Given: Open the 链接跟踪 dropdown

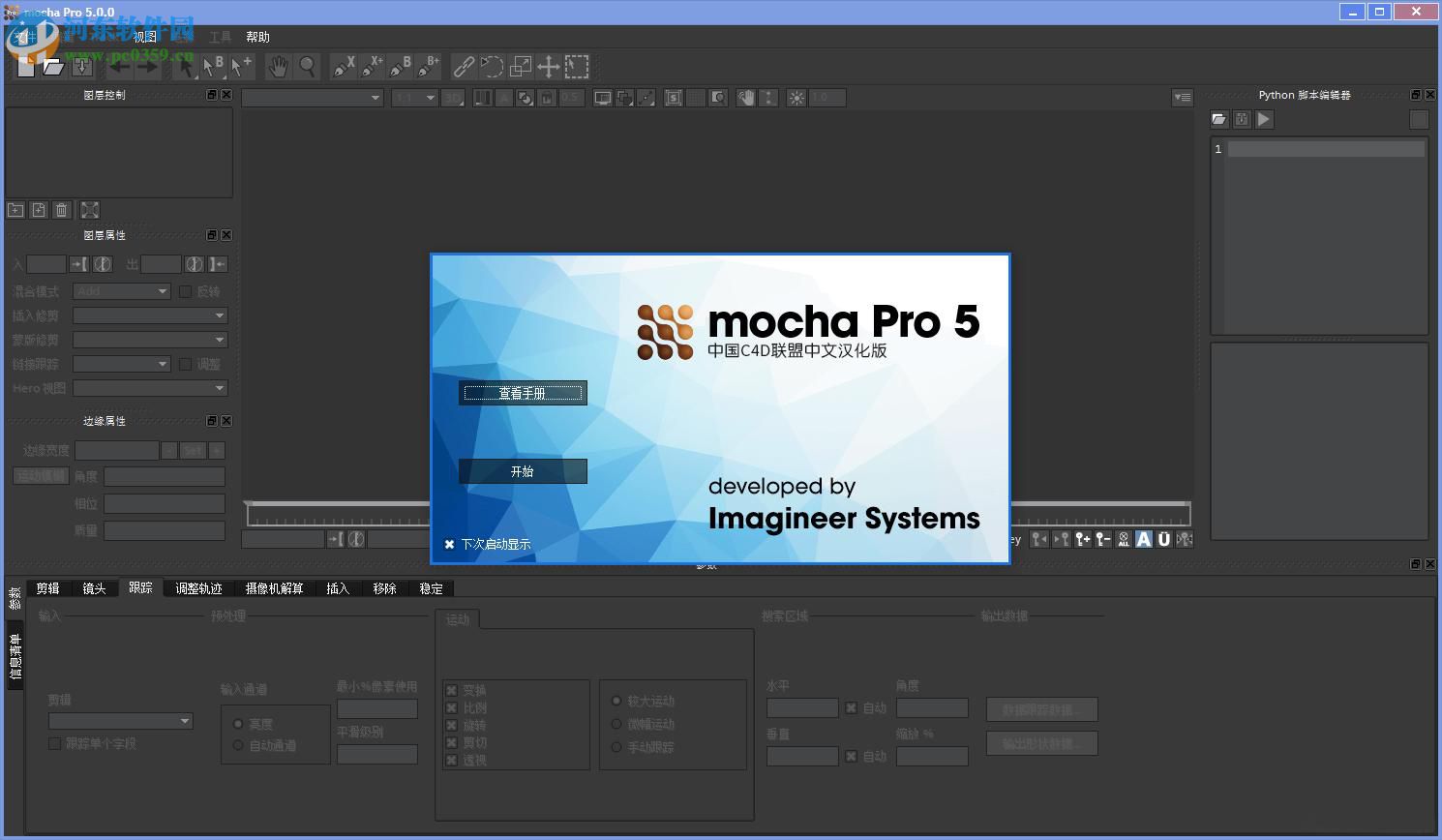Looking at the screenshot, I should coord(121,363).
